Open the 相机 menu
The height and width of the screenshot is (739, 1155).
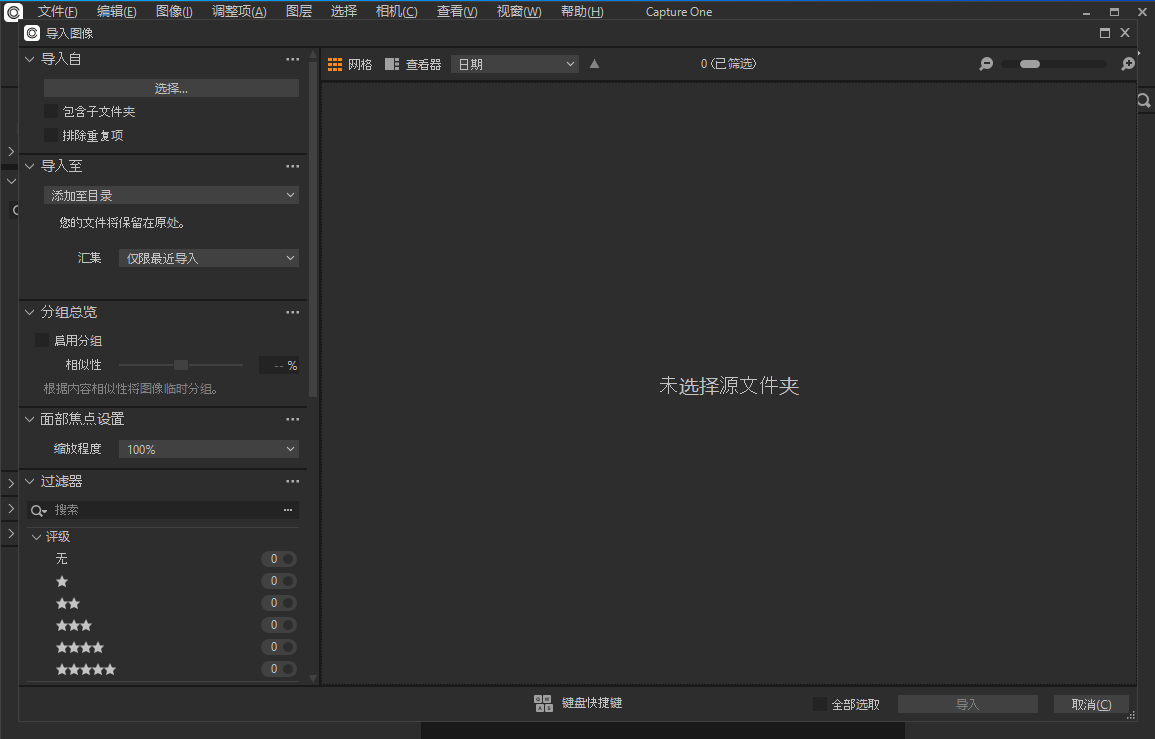(396, 11)
